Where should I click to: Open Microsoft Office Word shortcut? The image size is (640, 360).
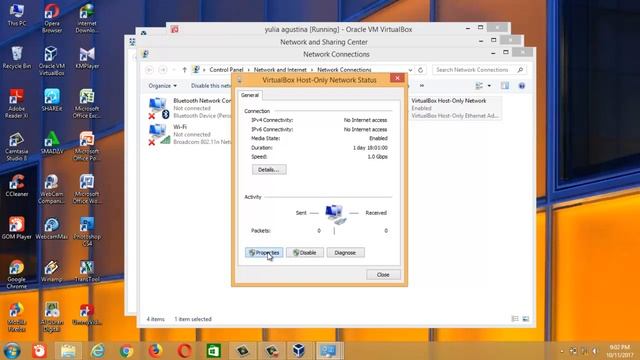tap(87, 189)
